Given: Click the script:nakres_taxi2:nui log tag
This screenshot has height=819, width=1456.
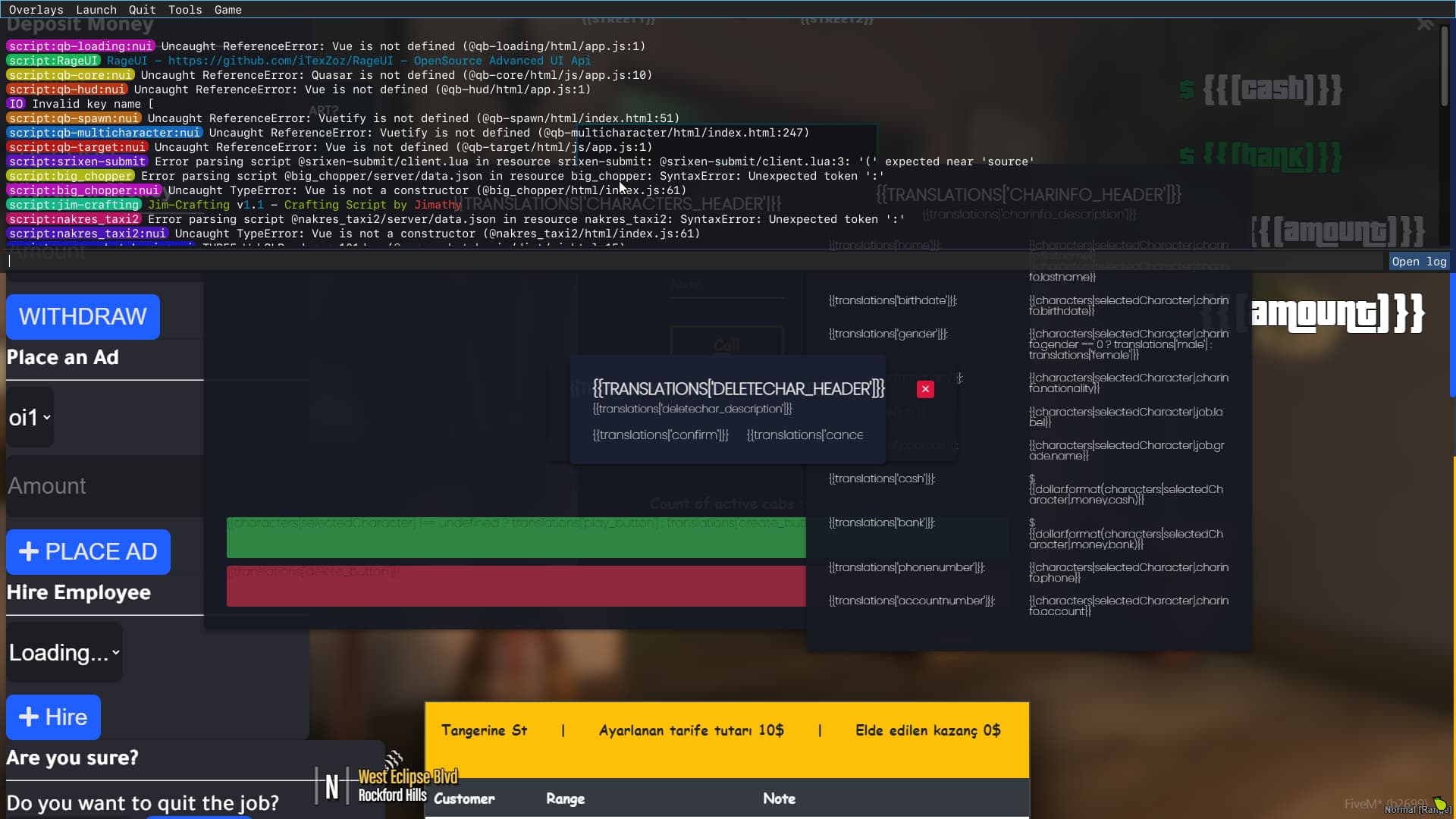Looking at the screenshot, I should 87,234.
